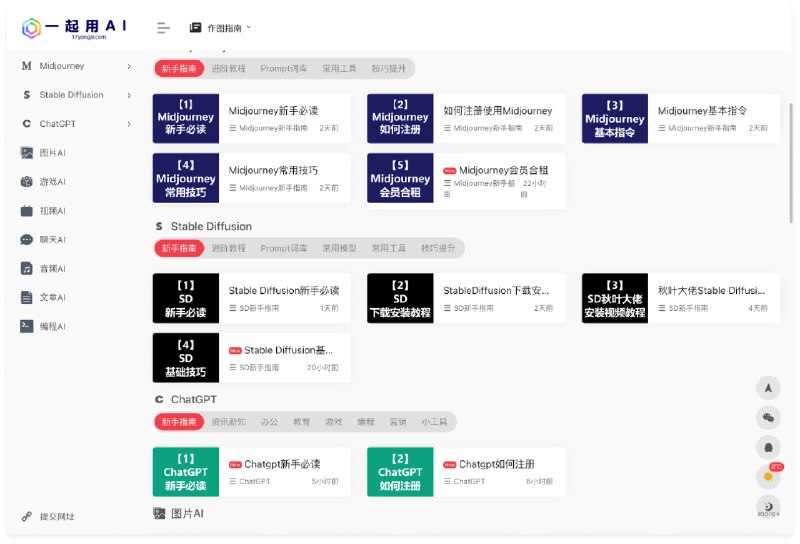
Task: Open Stable Diffusion新手必读 article link
Action: [284, 291]
